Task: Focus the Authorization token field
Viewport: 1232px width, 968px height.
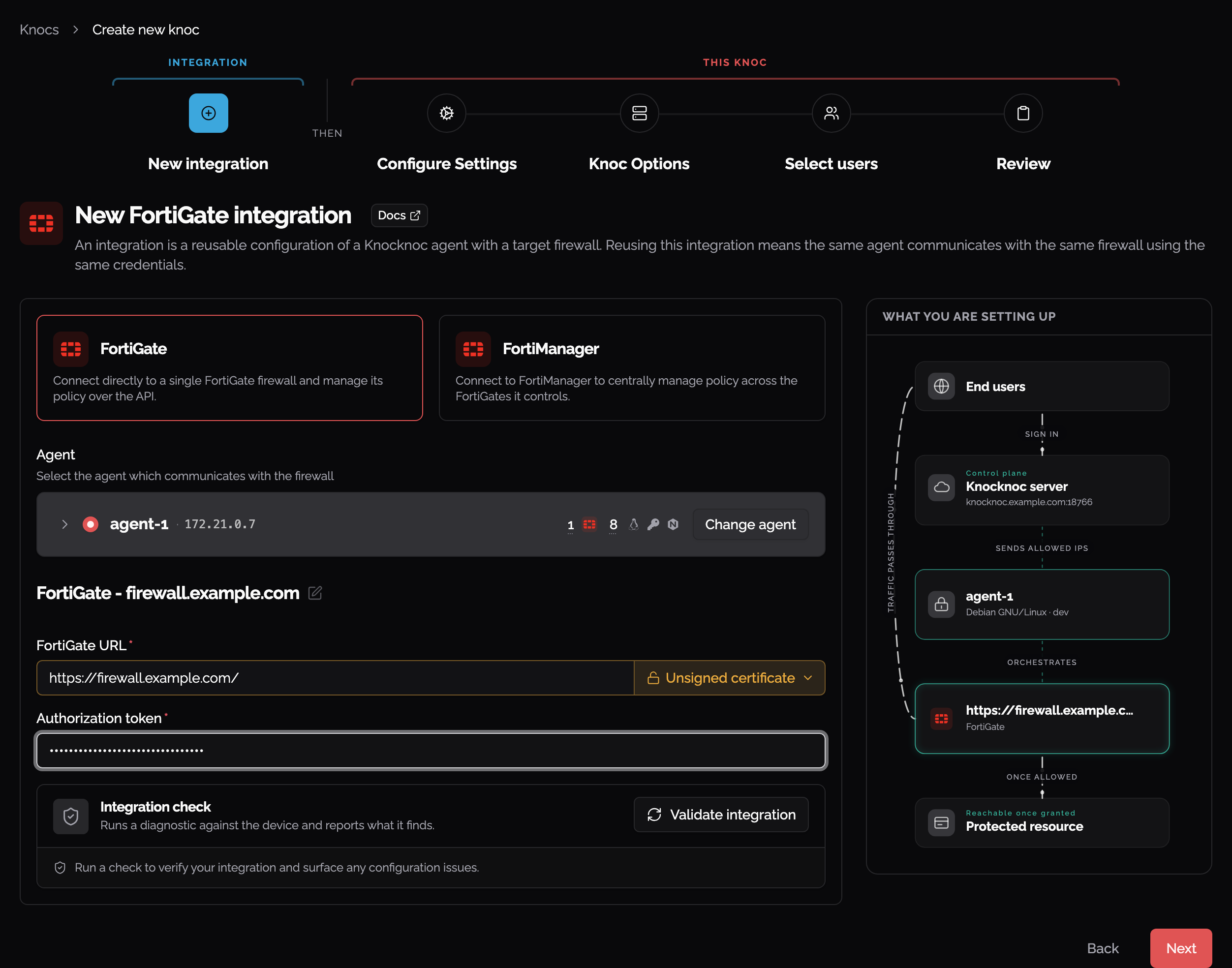Action: (x=431, y=751)
